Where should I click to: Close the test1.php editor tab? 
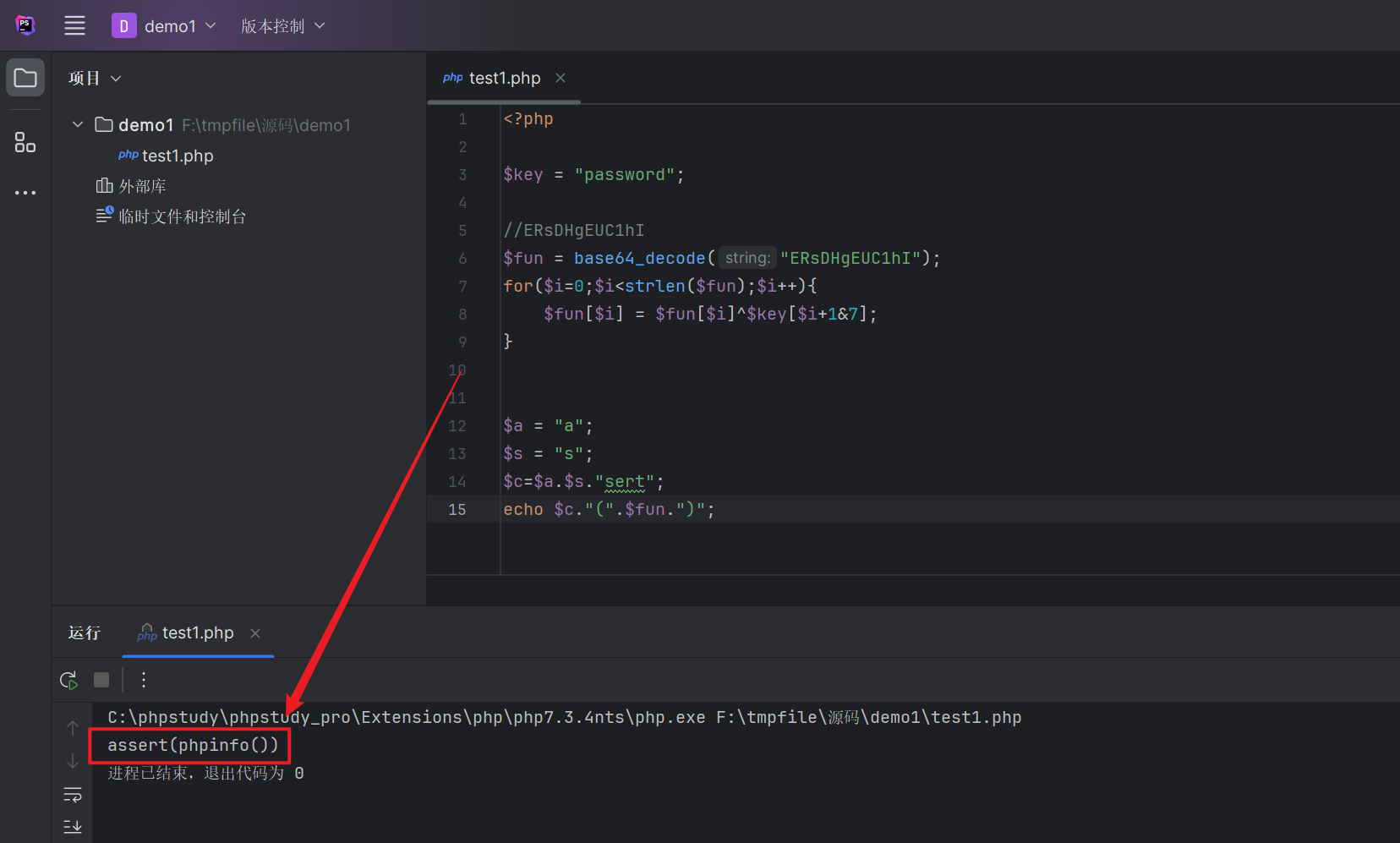561,78
